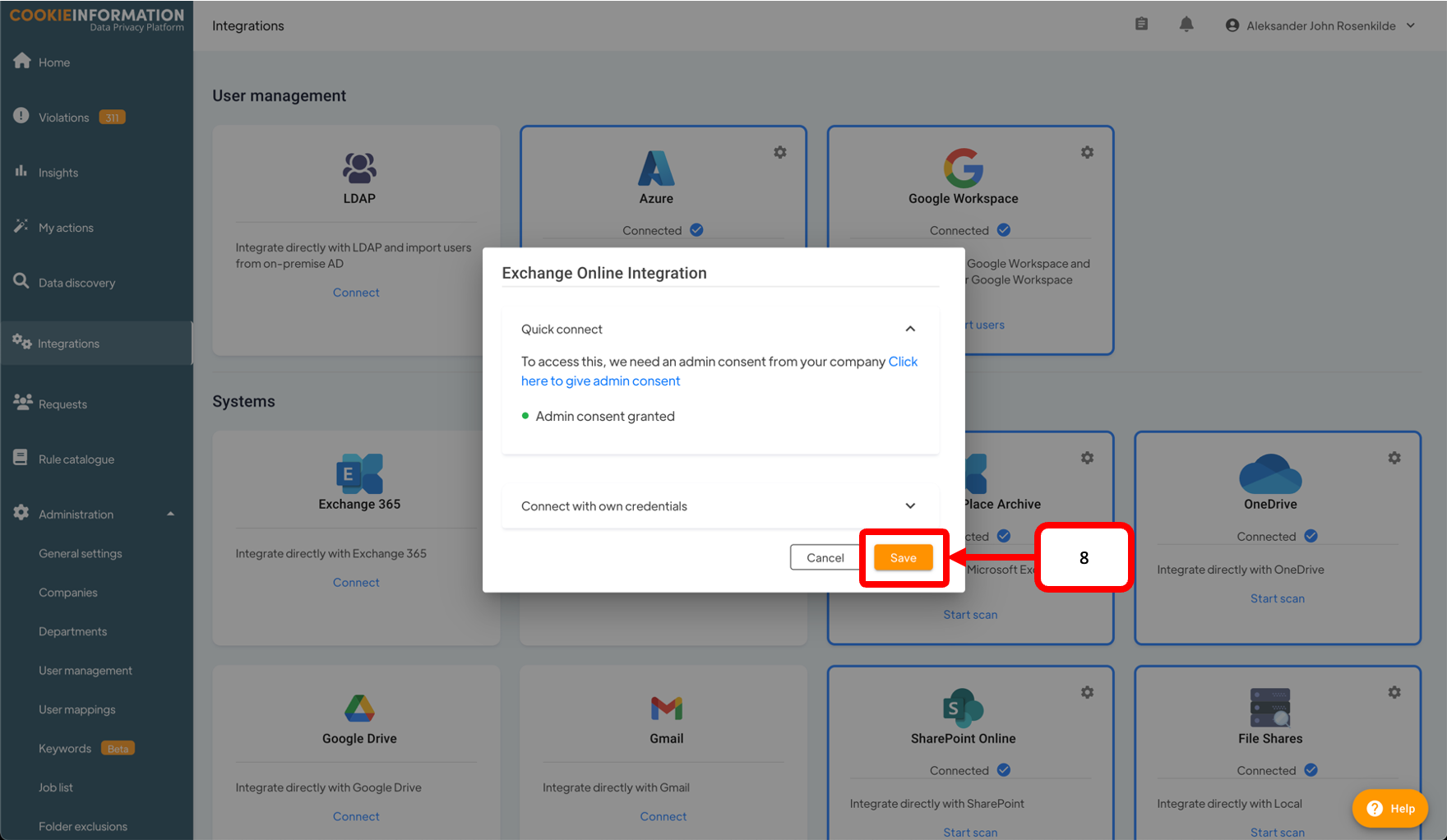
Task: Open the clipboard icon in top bar
Action: coord(1141,25)
